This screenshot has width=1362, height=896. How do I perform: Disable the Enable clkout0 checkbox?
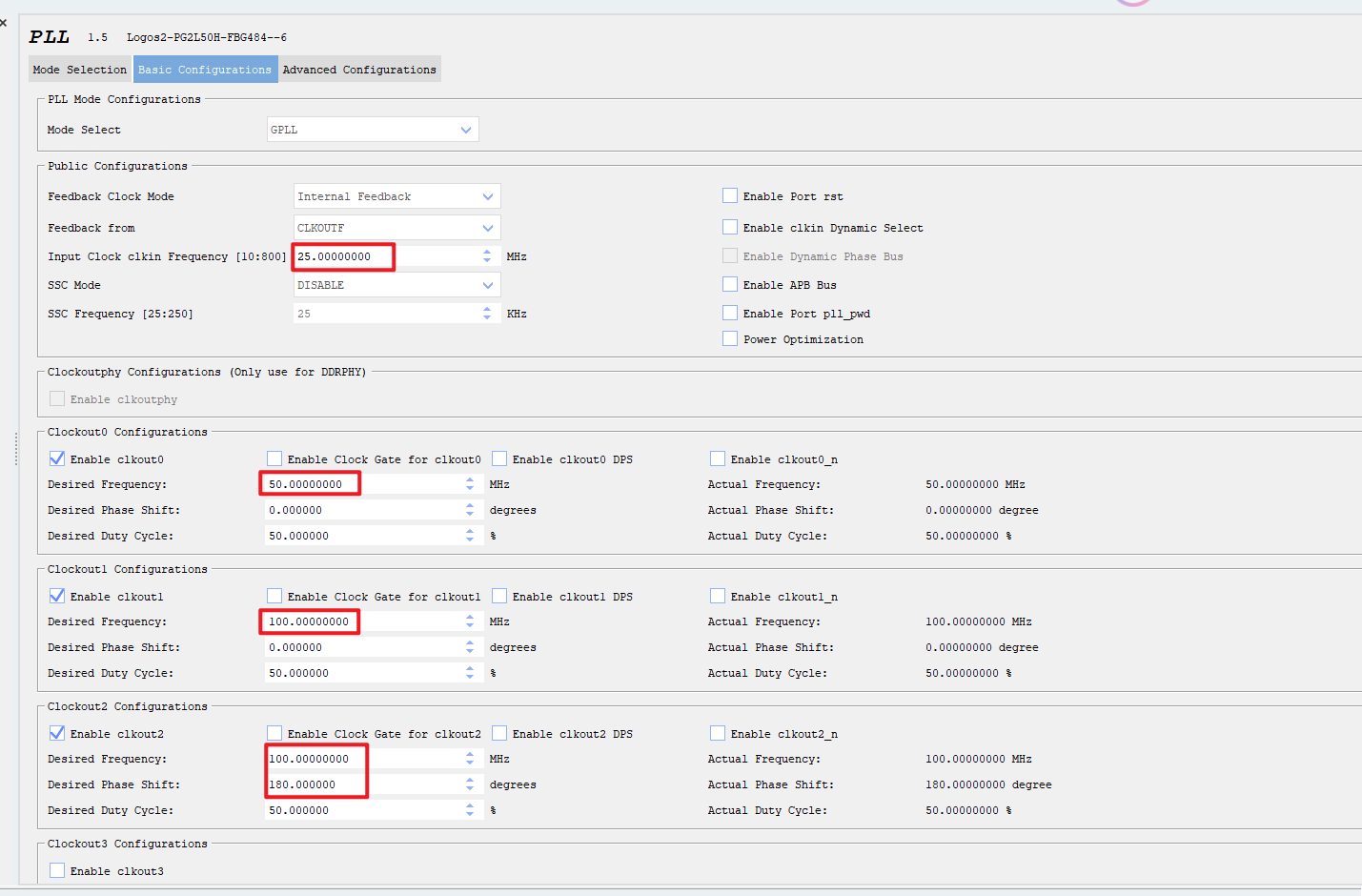click(x=56, y=458)
